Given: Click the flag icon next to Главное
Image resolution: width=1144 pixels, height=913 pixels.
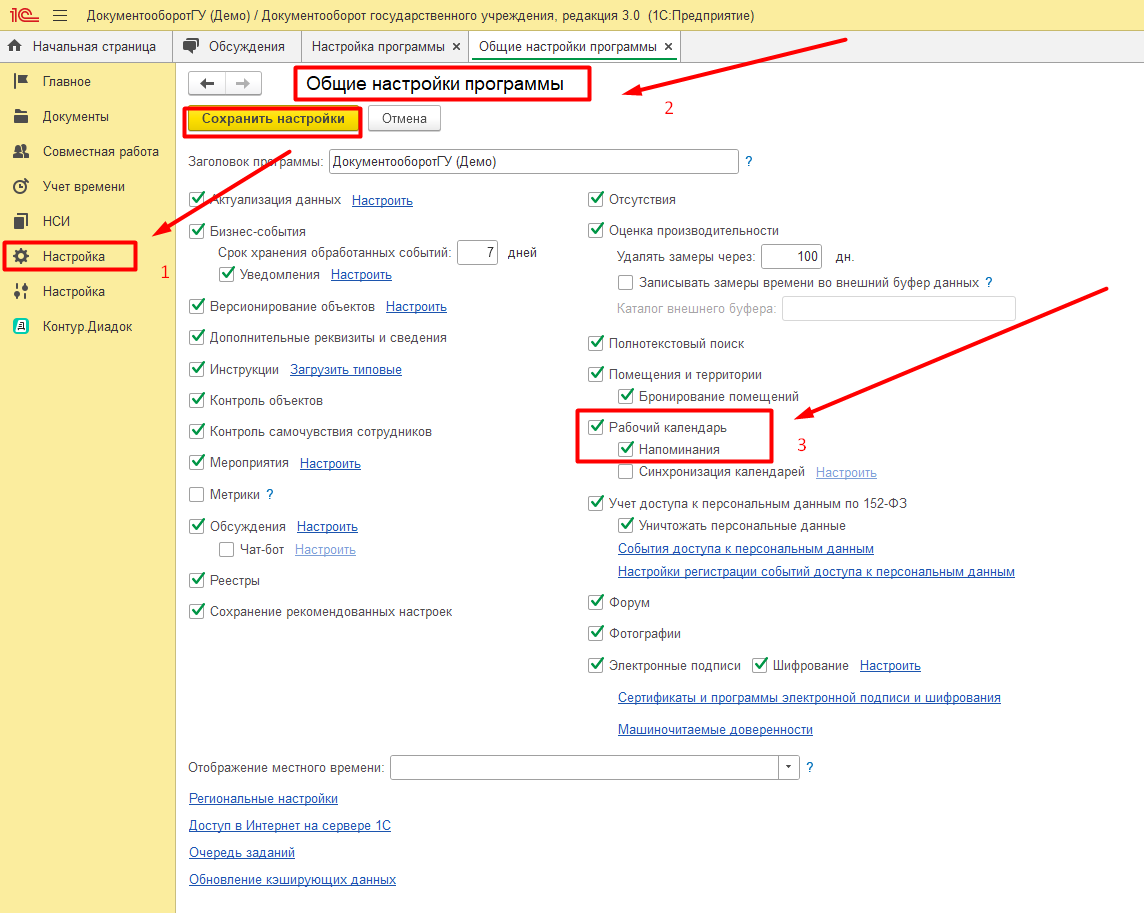Looking at the screenshot, I should click(21, 81).
